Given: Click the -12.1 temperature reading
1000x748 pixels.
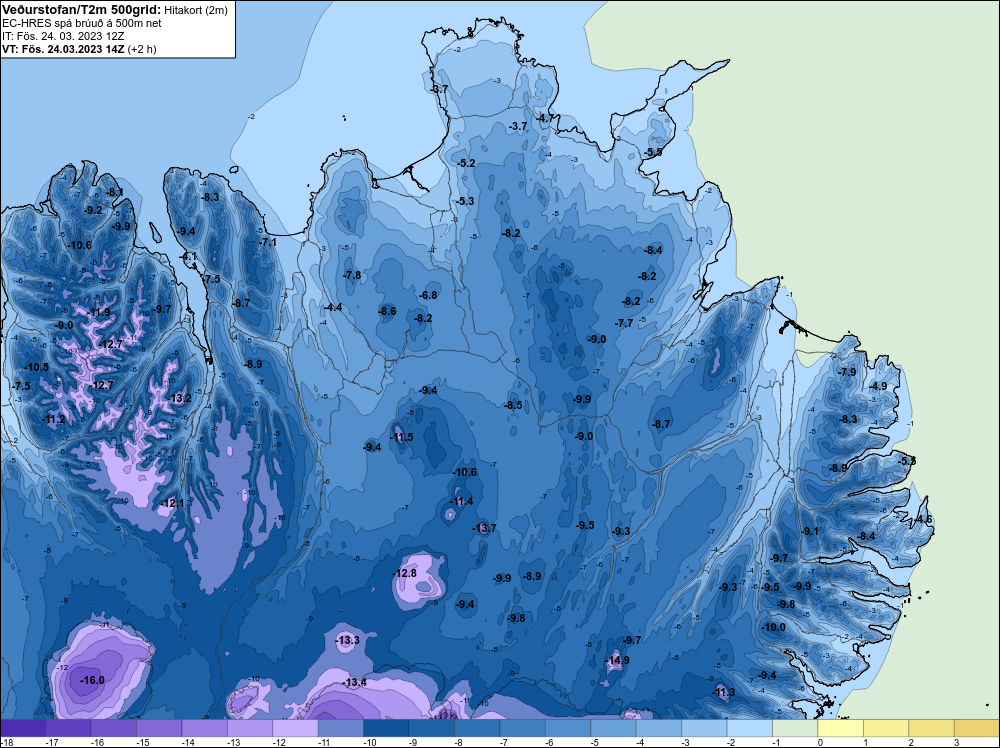Looking at the screenshot, I should coord(172,504).
